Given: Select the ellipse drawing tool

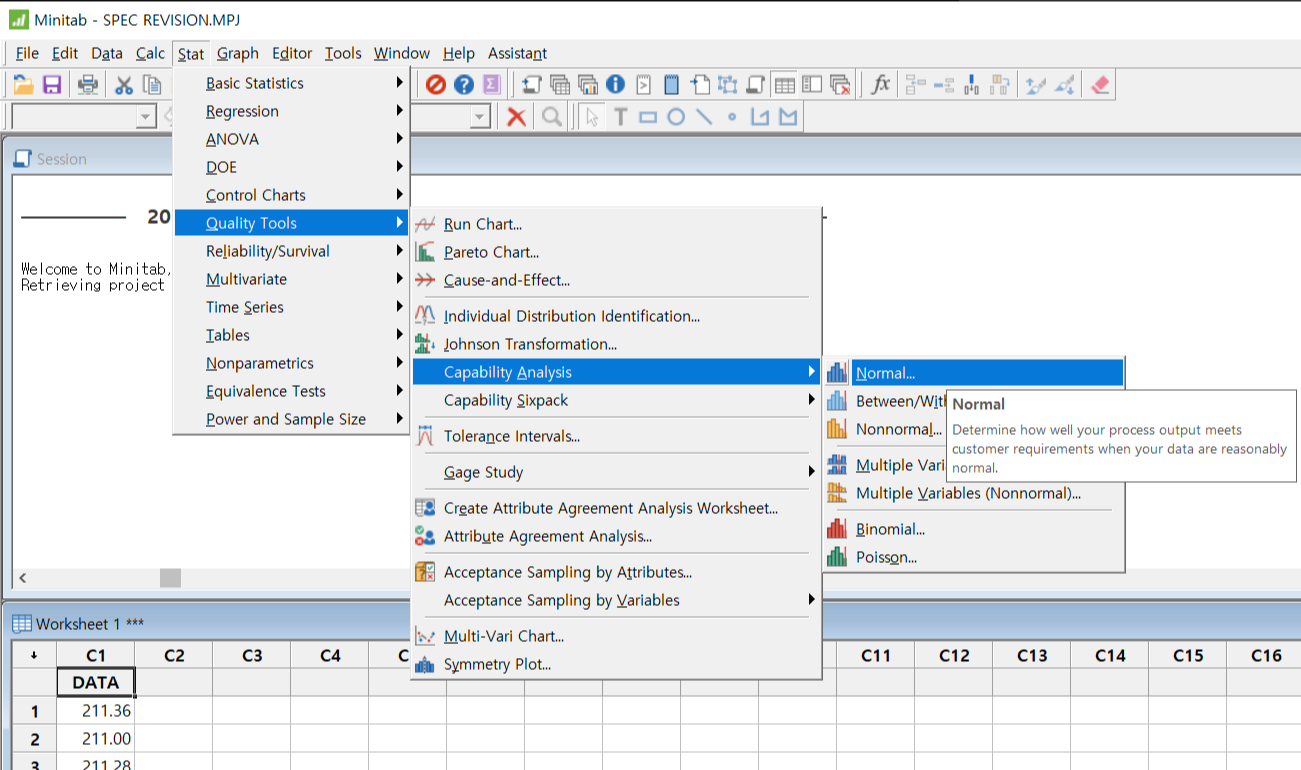Looking at the screenshot, I should [676, 117].
